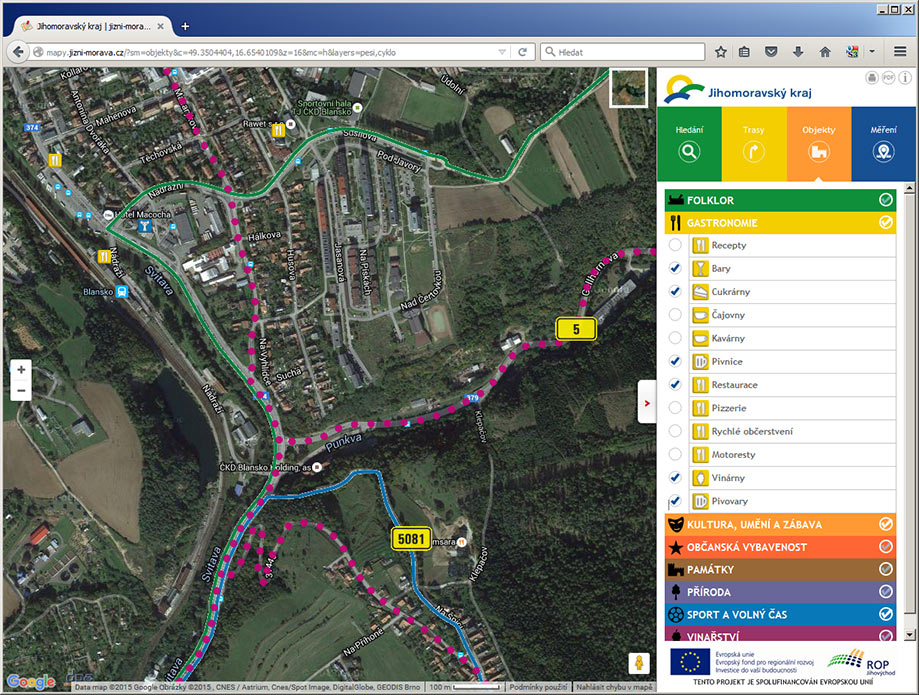Click the Pivnice beer icon
Image resolution: width=919 pixels, height=695 pixels.
(700, 361)
